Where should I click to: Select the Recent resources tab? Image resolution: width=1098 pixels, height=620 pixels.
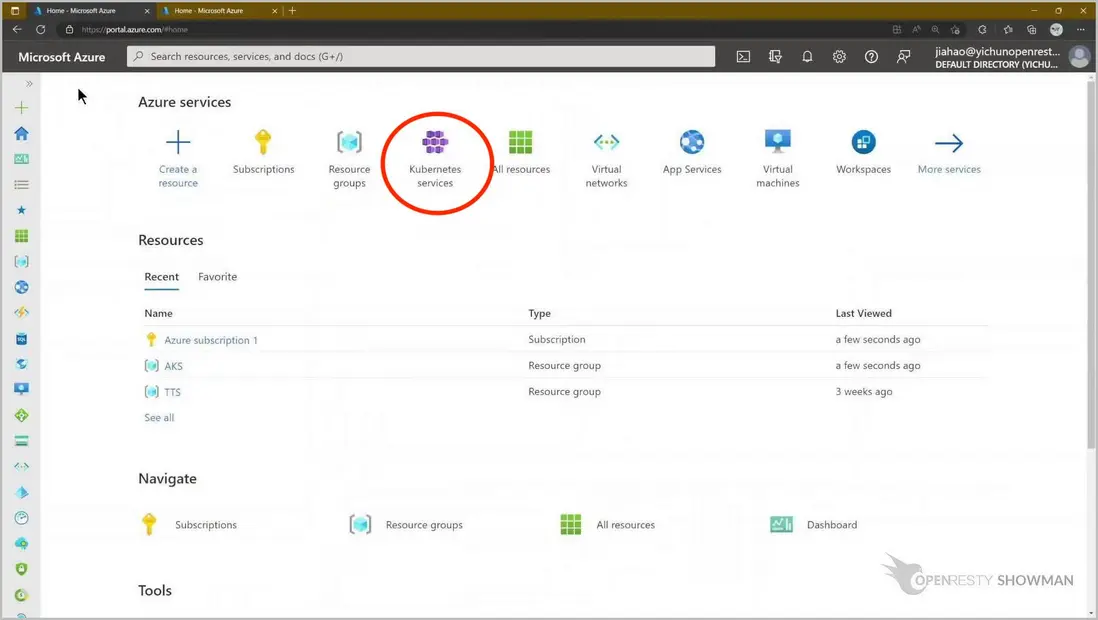coord(161,277)
